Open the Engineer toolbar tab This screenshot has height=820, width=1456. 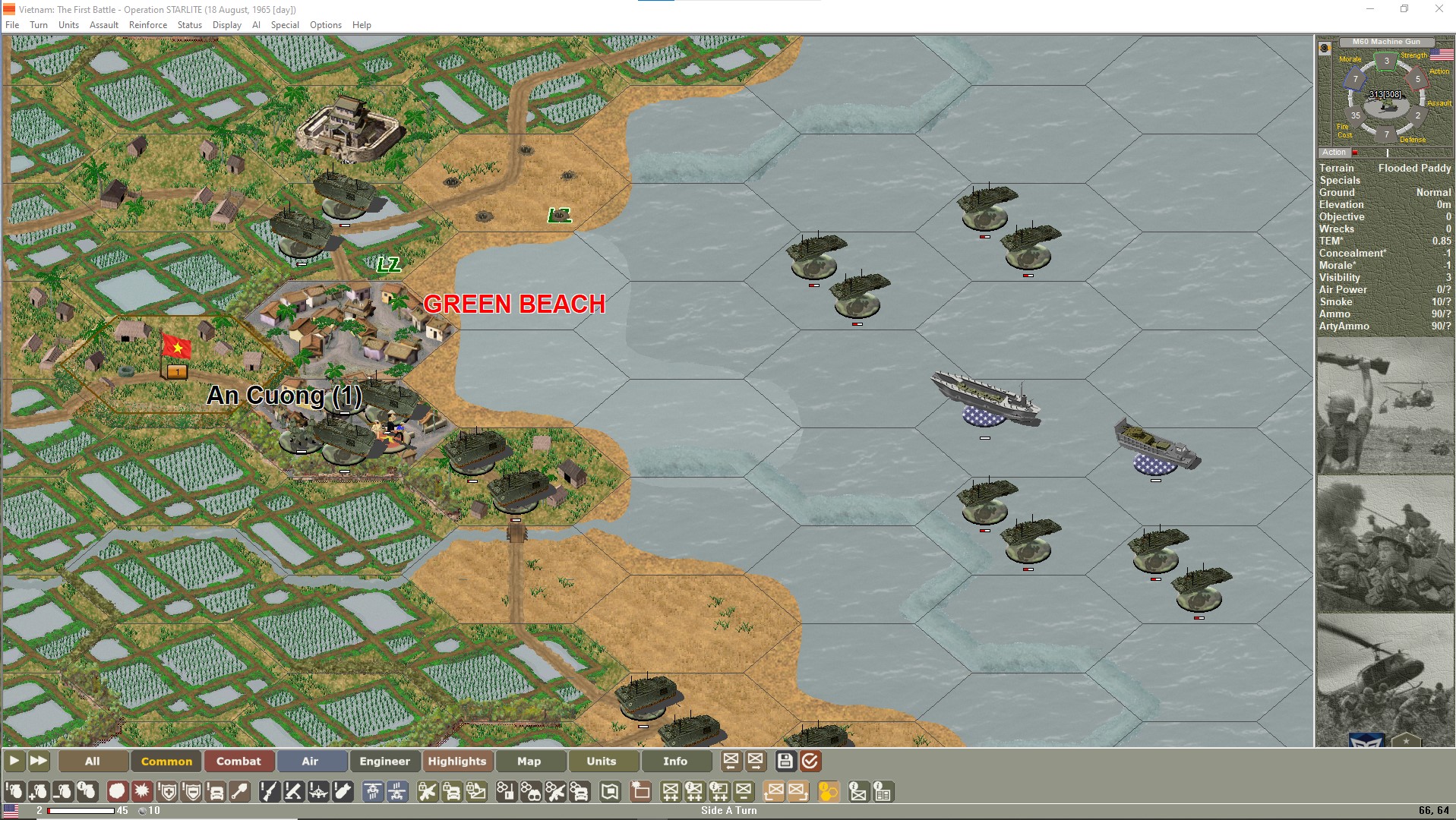[384, 761]
